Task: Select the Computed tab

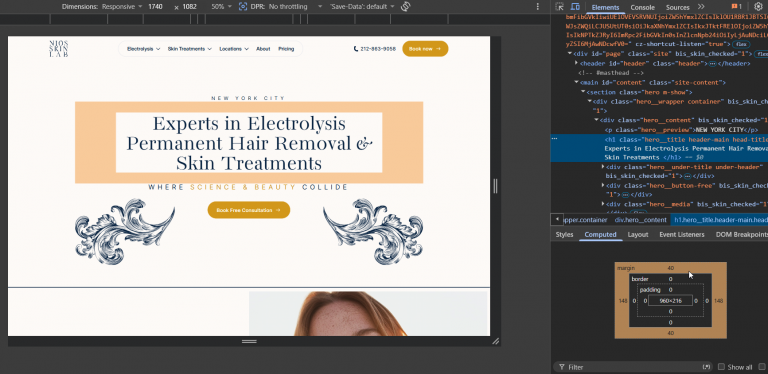Action: point(600,234)
